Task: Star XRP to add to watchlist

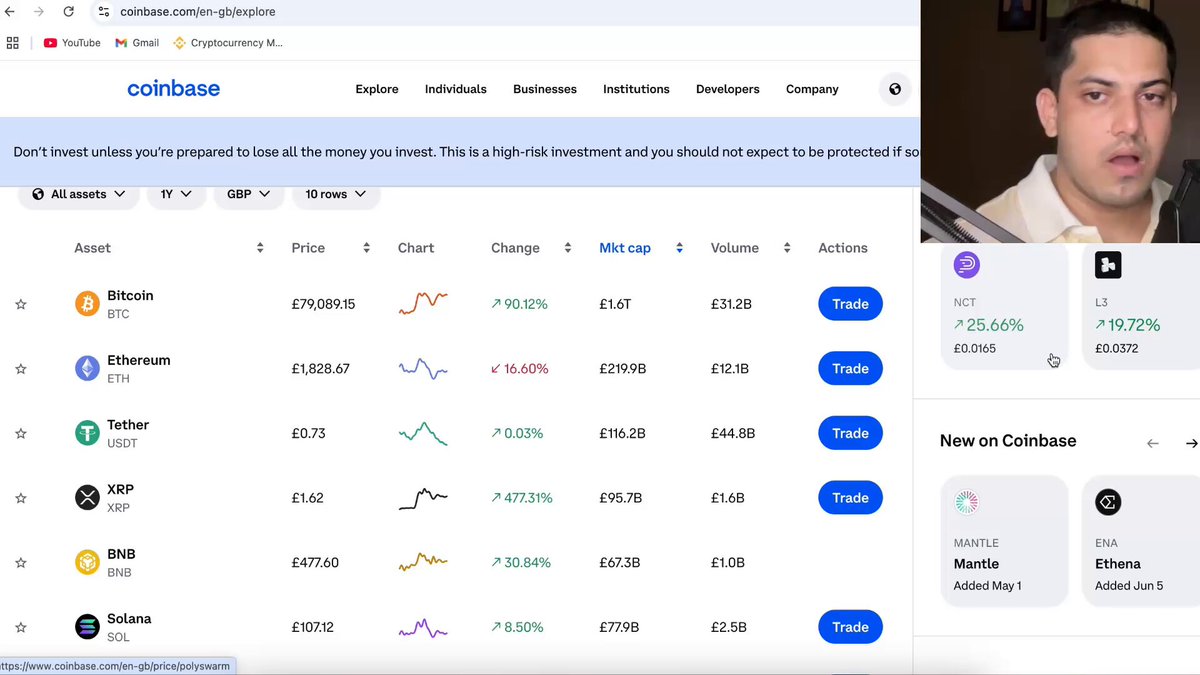Action: coord(21,498)
